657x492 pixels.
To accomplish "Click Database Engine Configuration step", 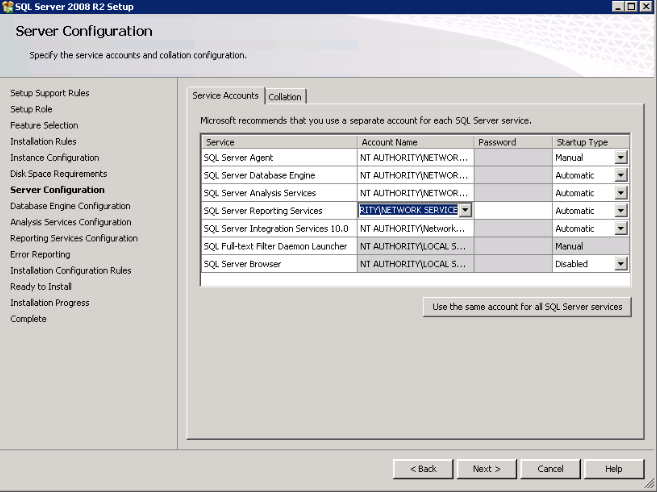I will (70, 206).
